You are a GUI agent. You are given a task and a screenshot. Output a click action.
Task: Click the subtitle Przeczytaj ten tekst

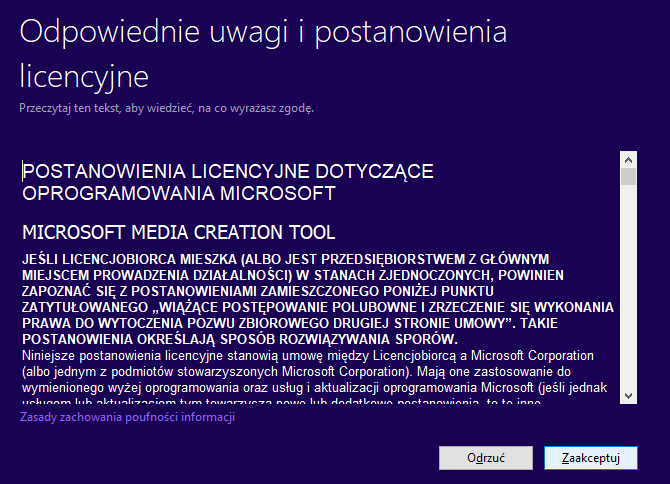pos(167,108)
